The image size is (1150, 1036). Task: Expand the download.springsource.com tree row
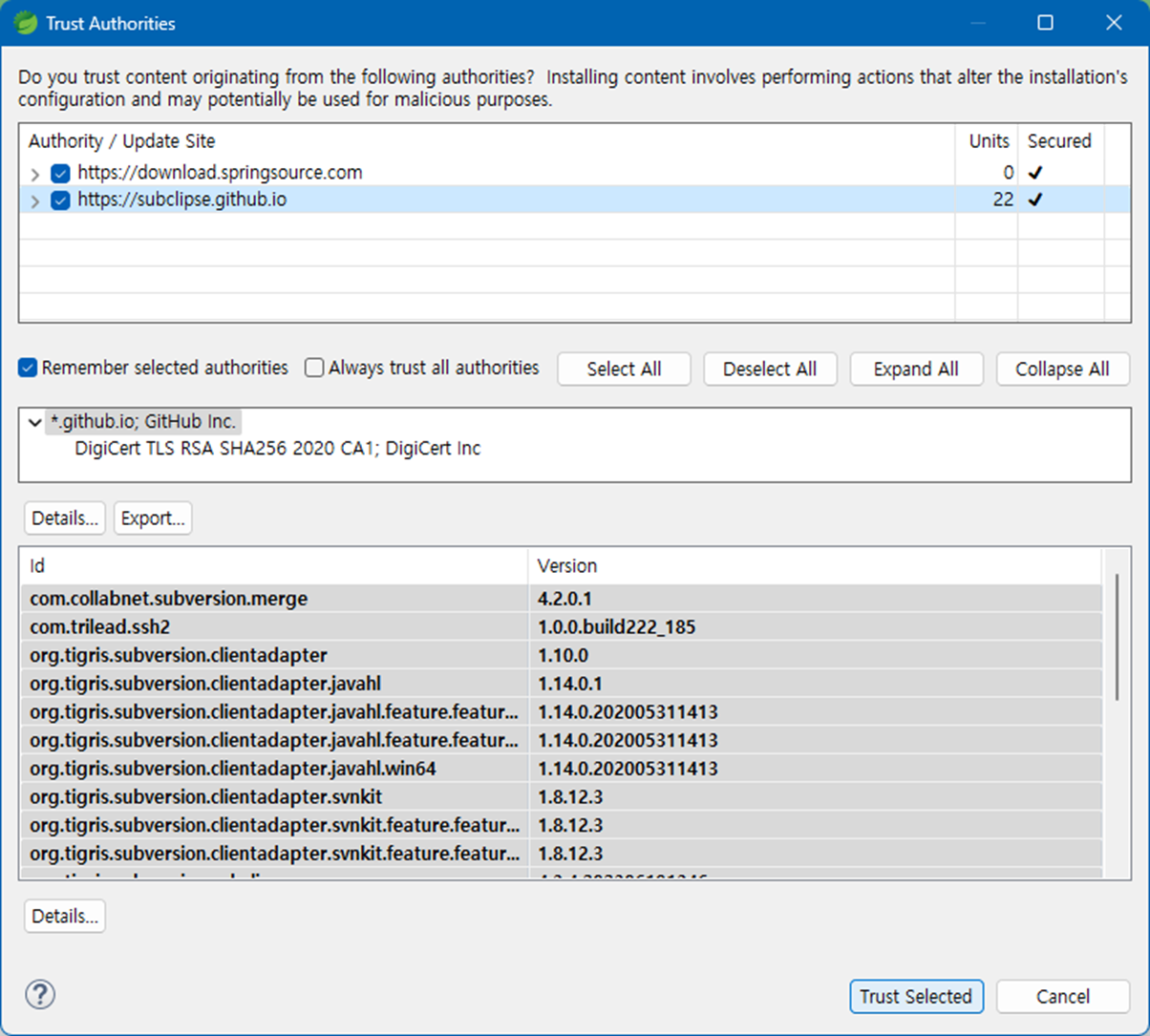click(x=35, y=174)
